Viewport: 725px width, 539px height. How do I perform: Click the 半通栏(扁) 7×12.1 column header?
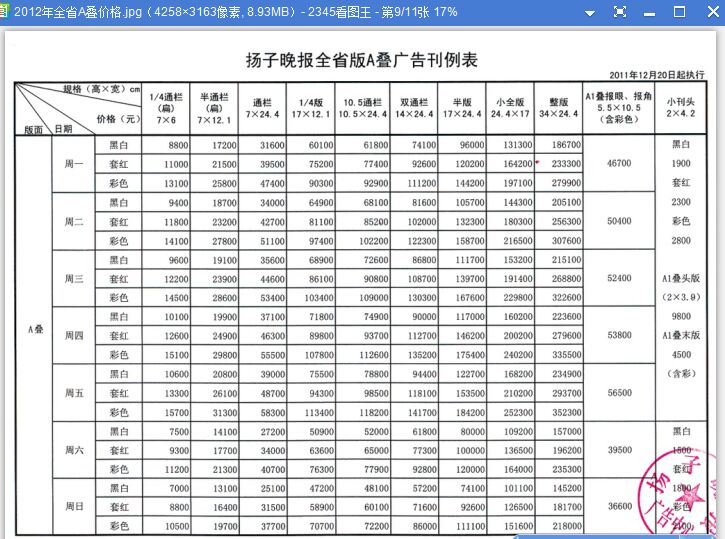coord(214,109)
